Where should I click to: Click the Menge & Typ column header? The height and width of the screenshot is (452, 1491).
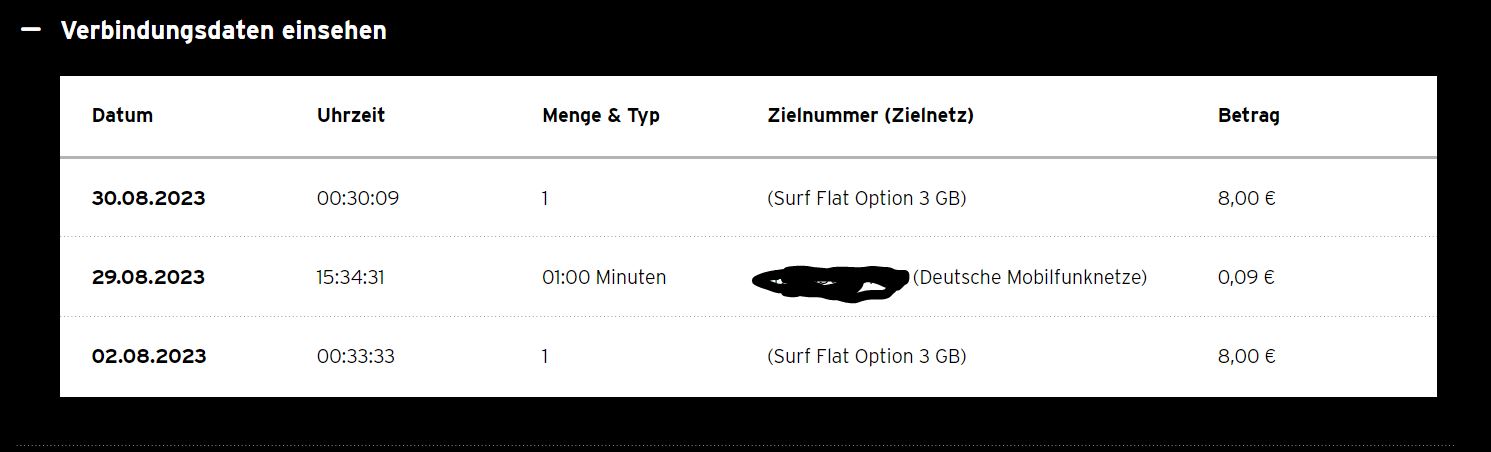[601, 115]
